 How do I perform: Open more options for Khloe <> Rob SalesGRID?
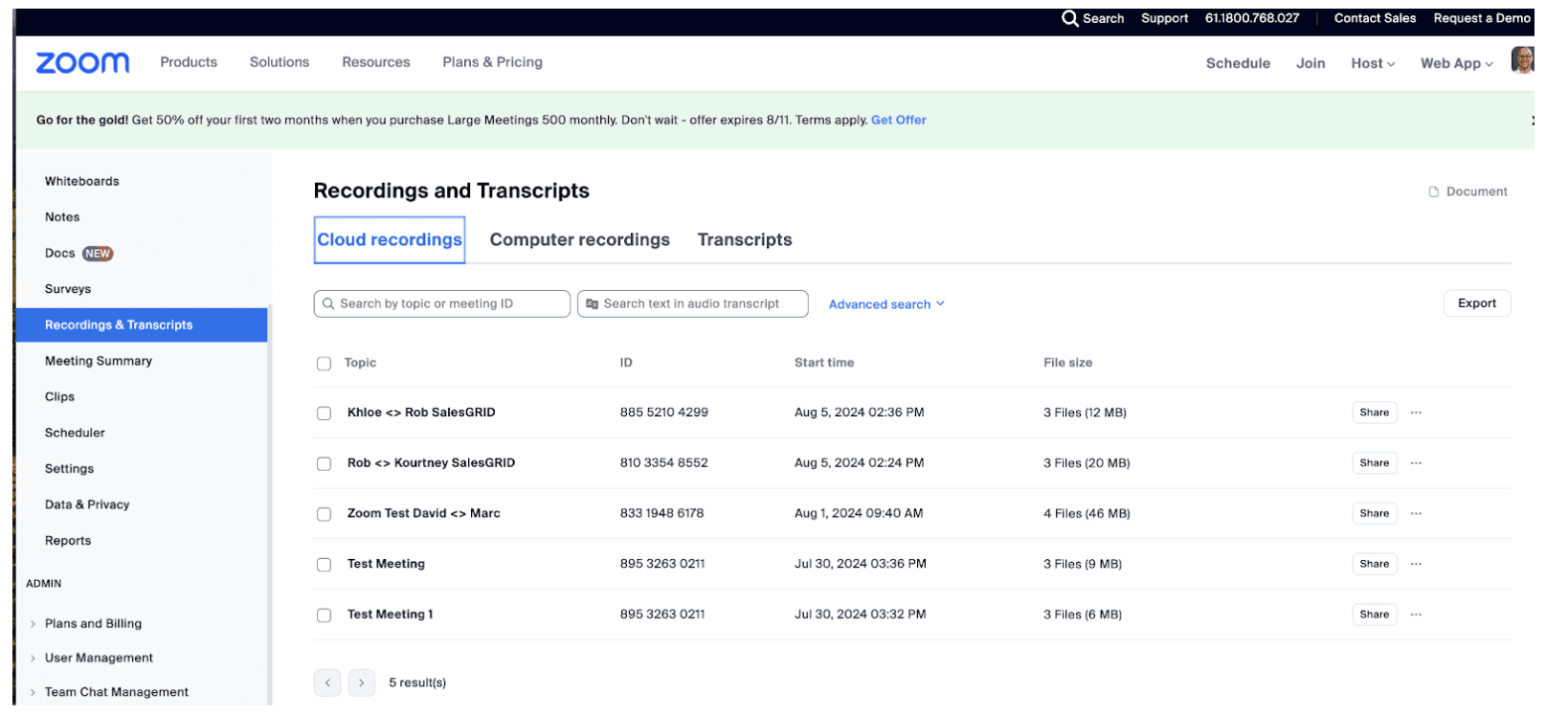(1416, 413)
